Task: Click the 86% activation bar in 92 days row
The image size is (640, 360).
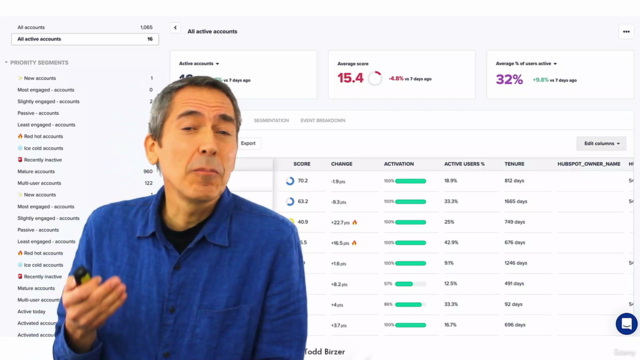Action: [x=410, y=304]
